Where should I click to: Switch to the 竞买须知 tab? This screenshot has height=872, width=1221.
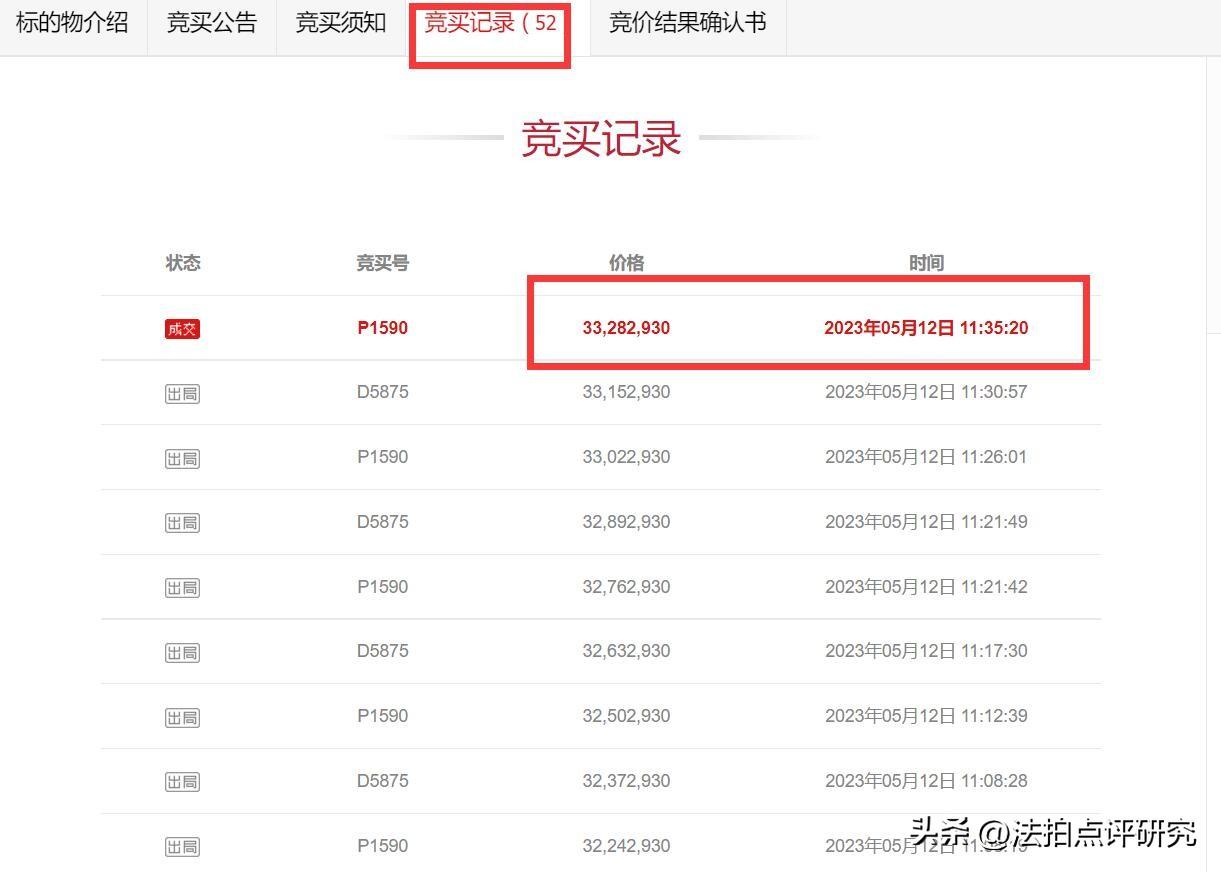coord(339,24)
